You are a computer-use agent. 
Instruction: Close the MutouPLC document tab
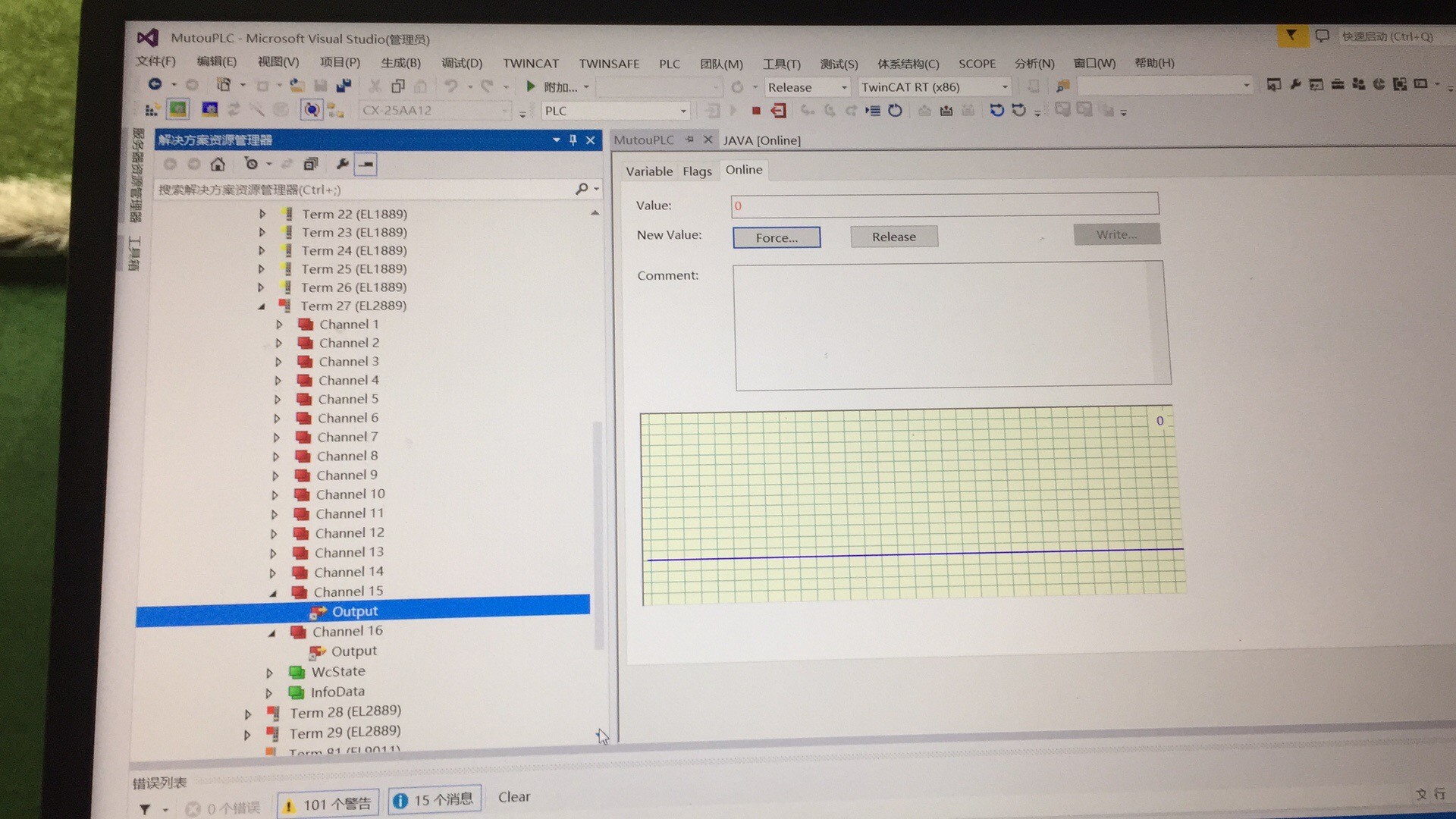[x=708, y=140]
